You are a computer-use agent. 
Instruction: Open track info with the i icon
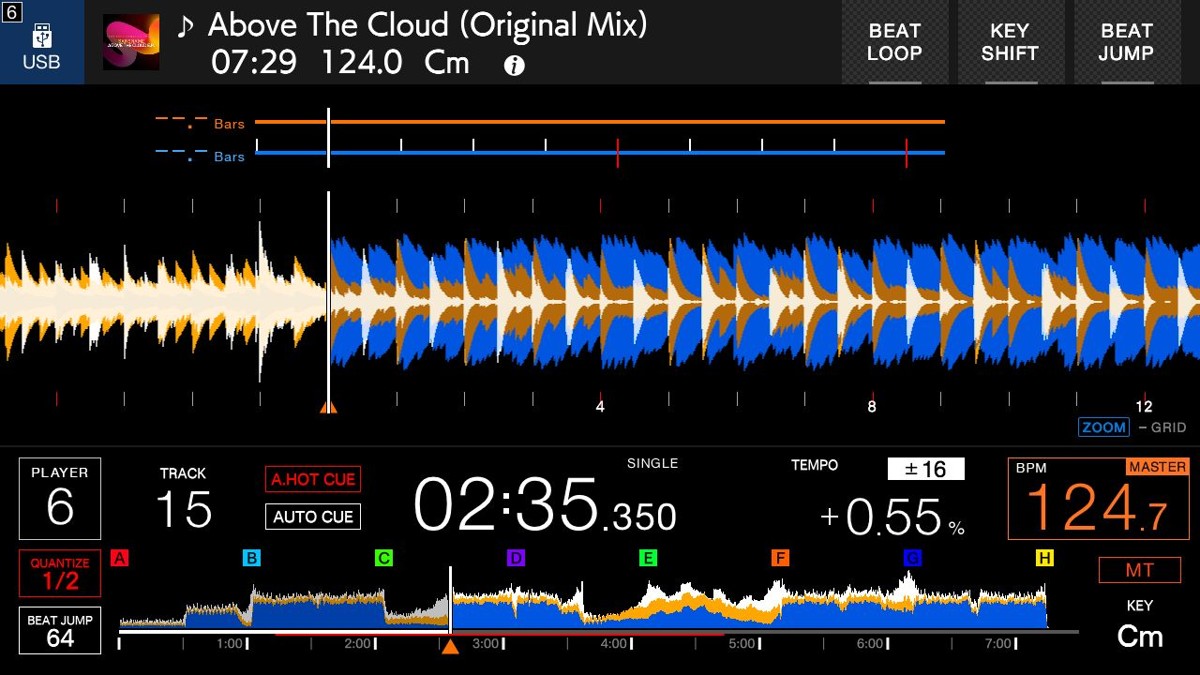pos(514,66)
